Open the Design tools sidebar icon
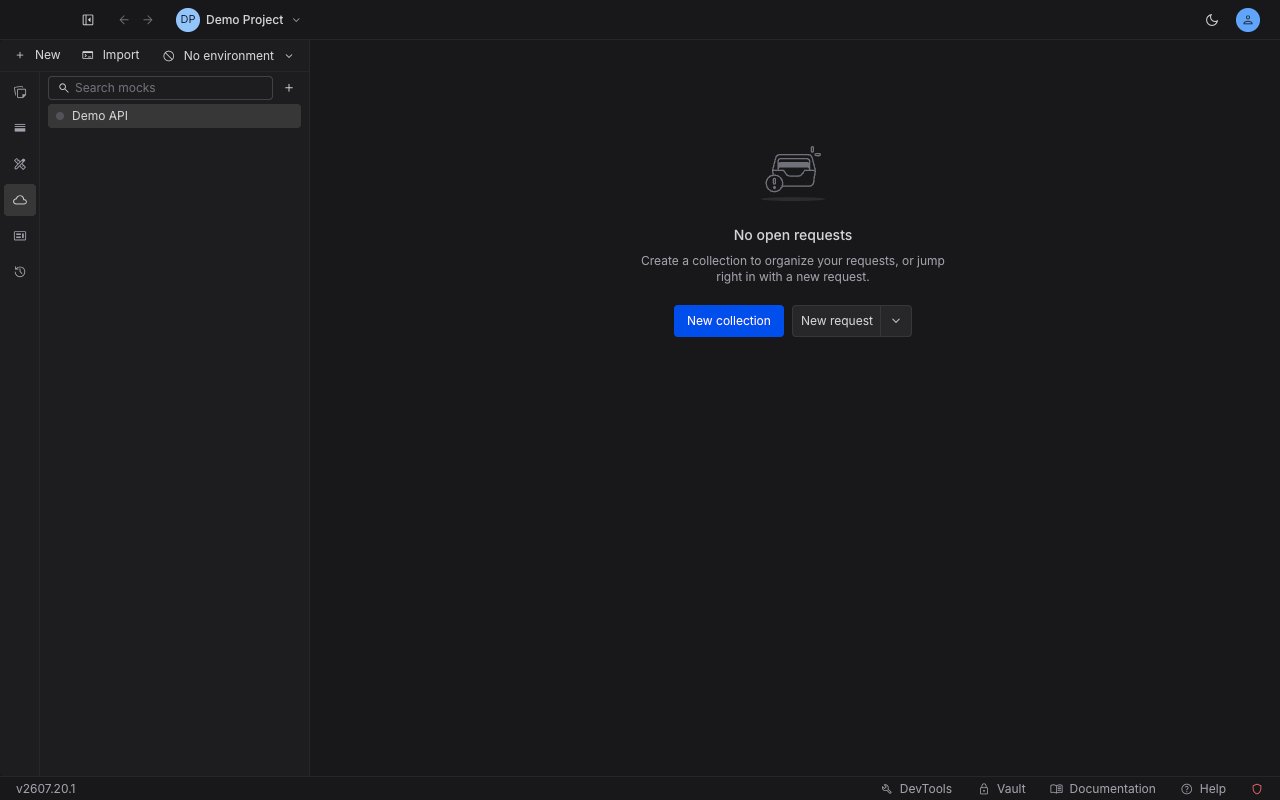This screenshot has height=800, width=1280. 20,164
